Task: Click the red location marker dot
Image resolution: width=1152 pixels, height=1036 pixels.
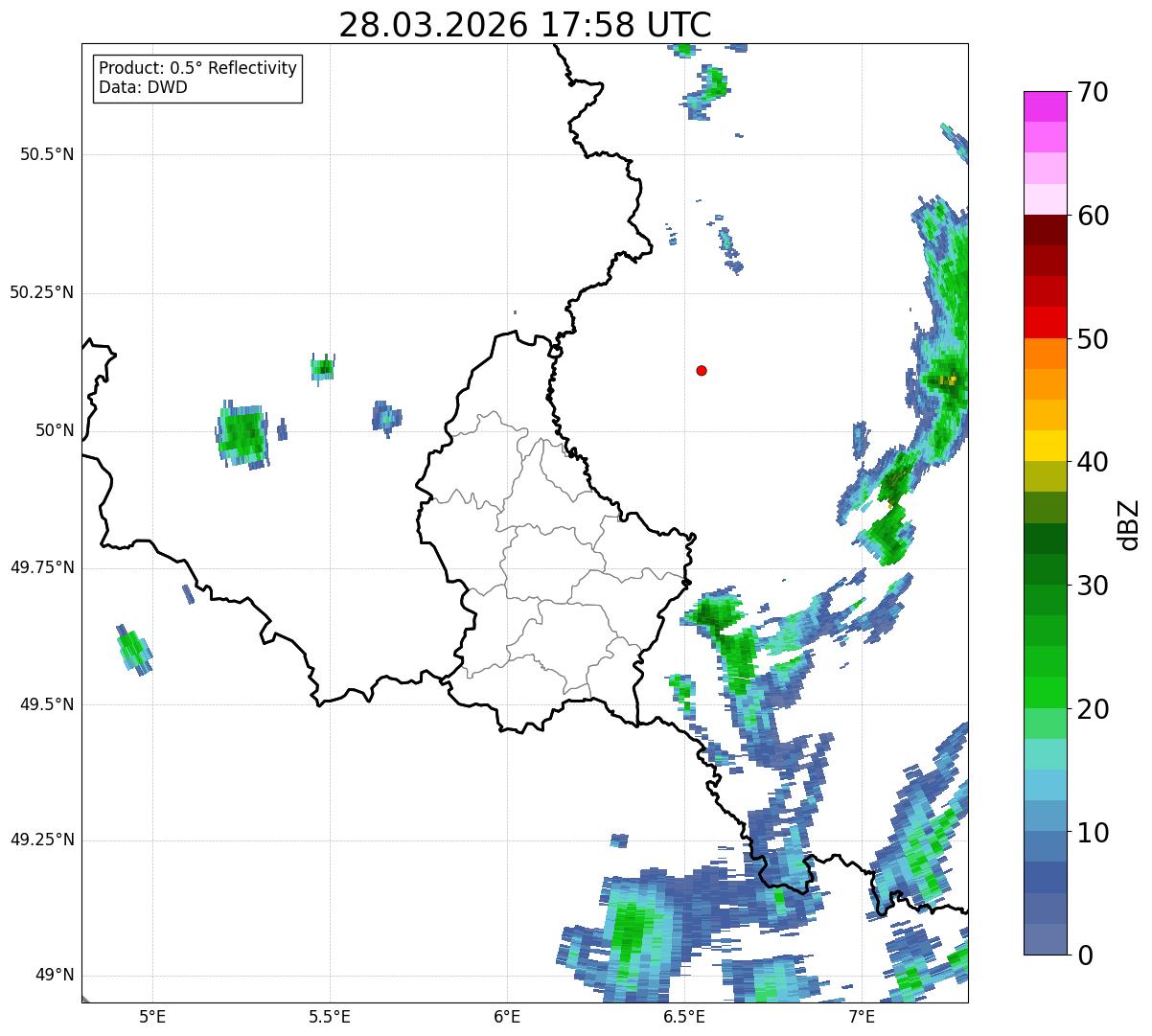Action: click(x=702, y=370)
